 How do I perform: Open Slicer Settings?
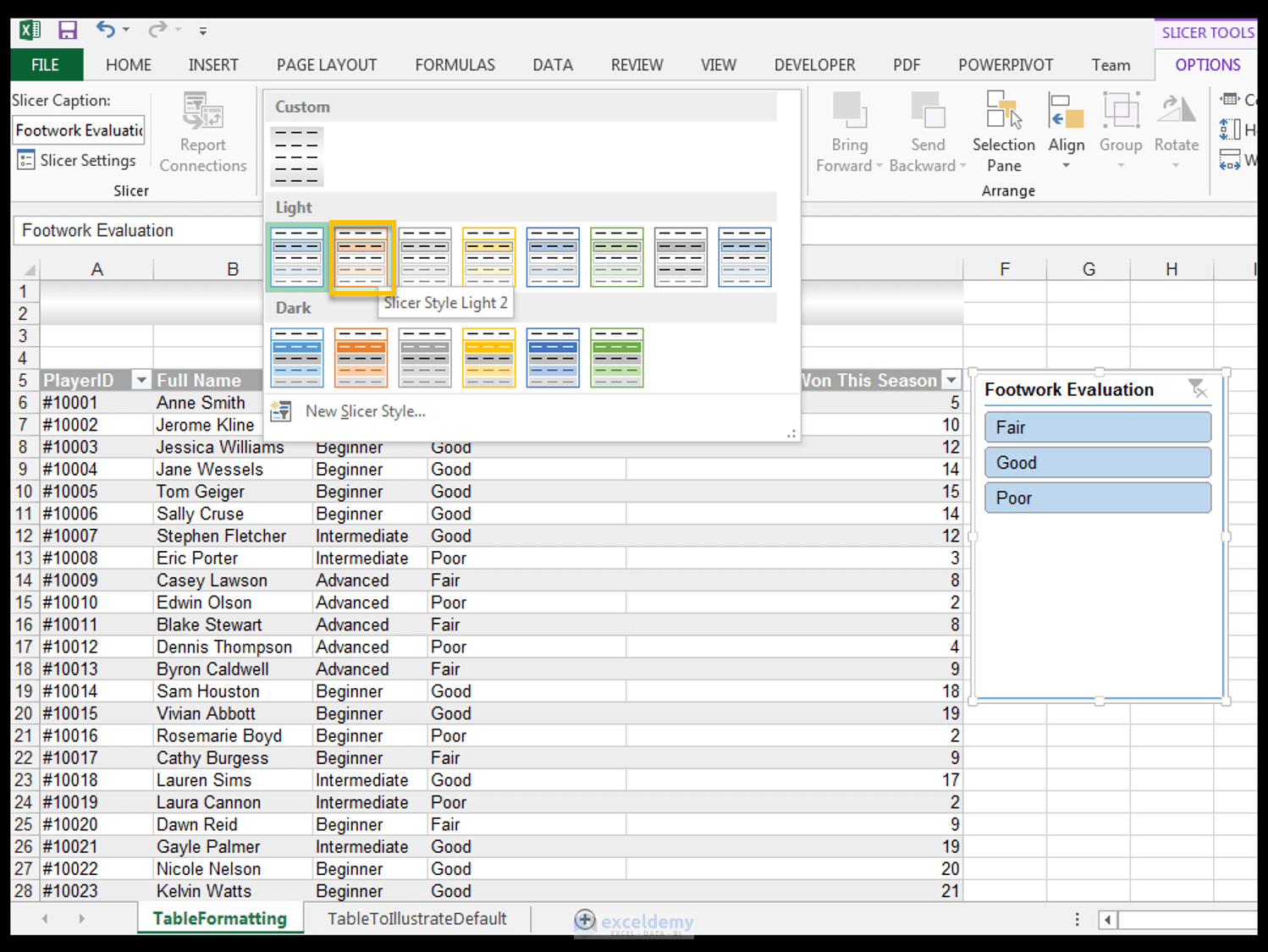tap(78, 160)
